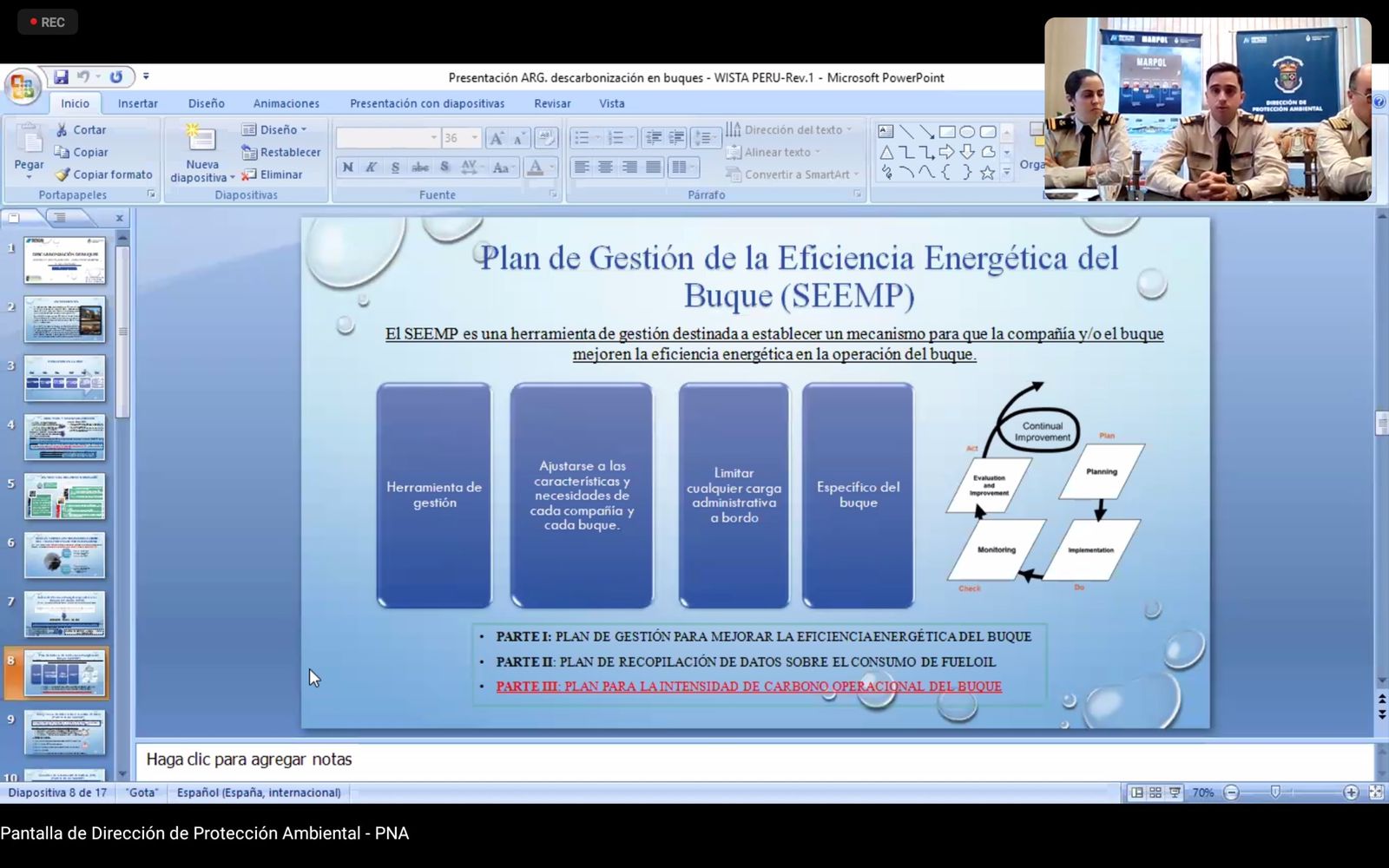Click the Save icon in quick access toolbar
Image resolution: width=1389 pixels, height=868 pixels.
click(x=61, y=77)
